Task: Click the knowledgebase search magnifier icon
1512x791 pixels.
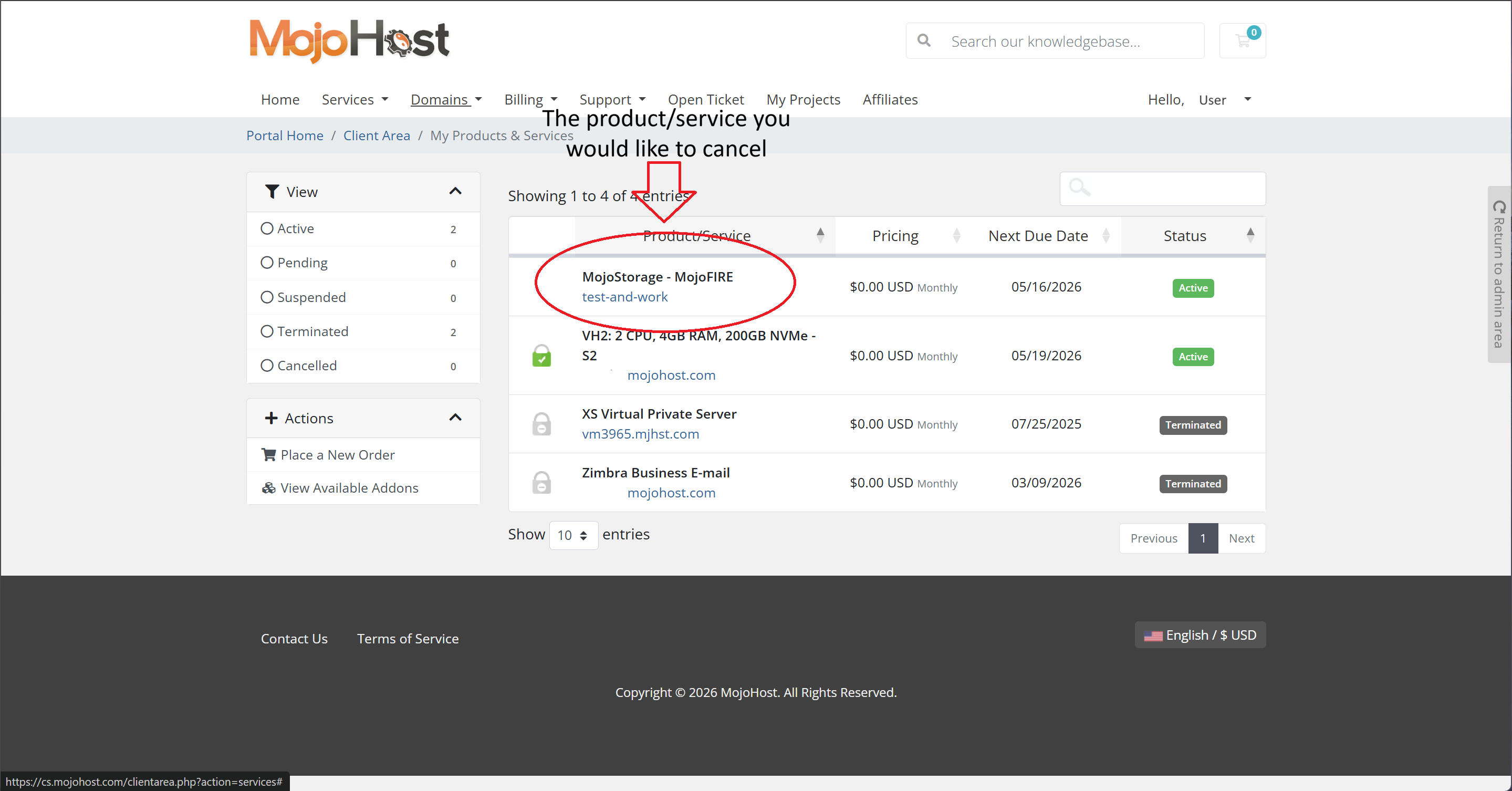Action: pos(924,41)
